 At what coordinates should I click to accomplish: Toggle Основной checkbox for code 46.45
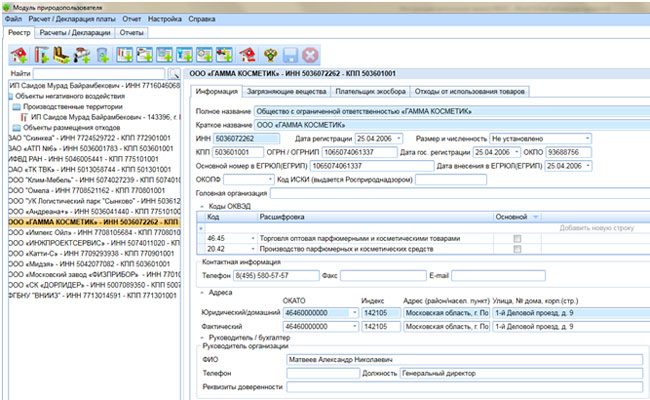pos(517,238)
